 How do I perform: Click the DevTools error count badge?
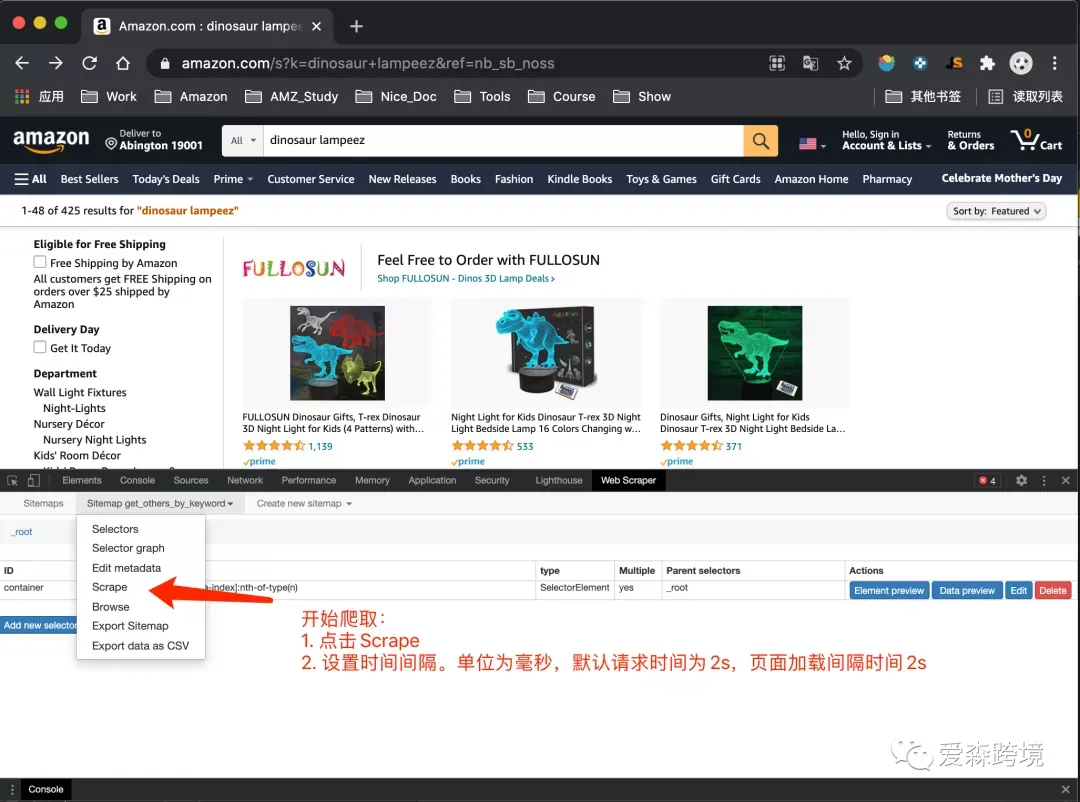[988, 480]
